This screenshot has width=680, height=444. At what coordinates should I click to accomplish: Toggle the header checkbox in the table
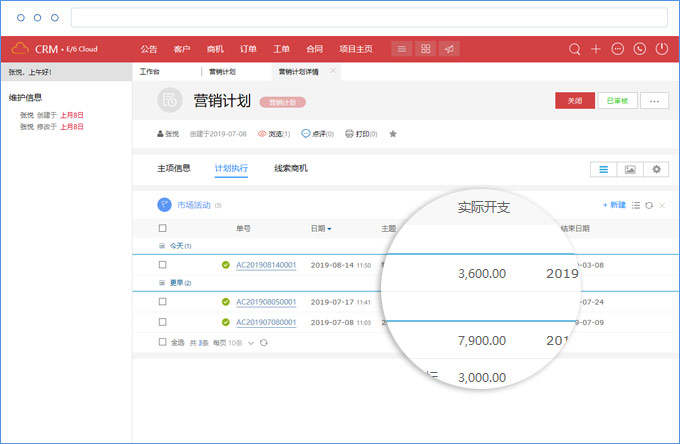[163, 229]
